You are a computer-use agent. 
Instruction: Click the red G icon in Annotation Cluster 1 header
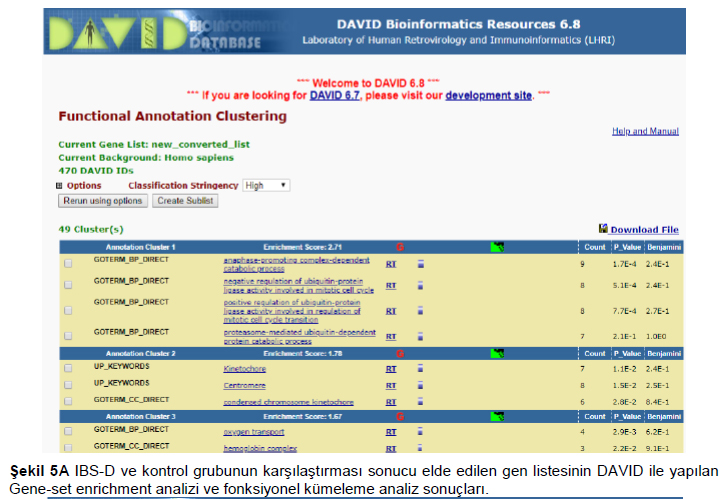(400, 247)
